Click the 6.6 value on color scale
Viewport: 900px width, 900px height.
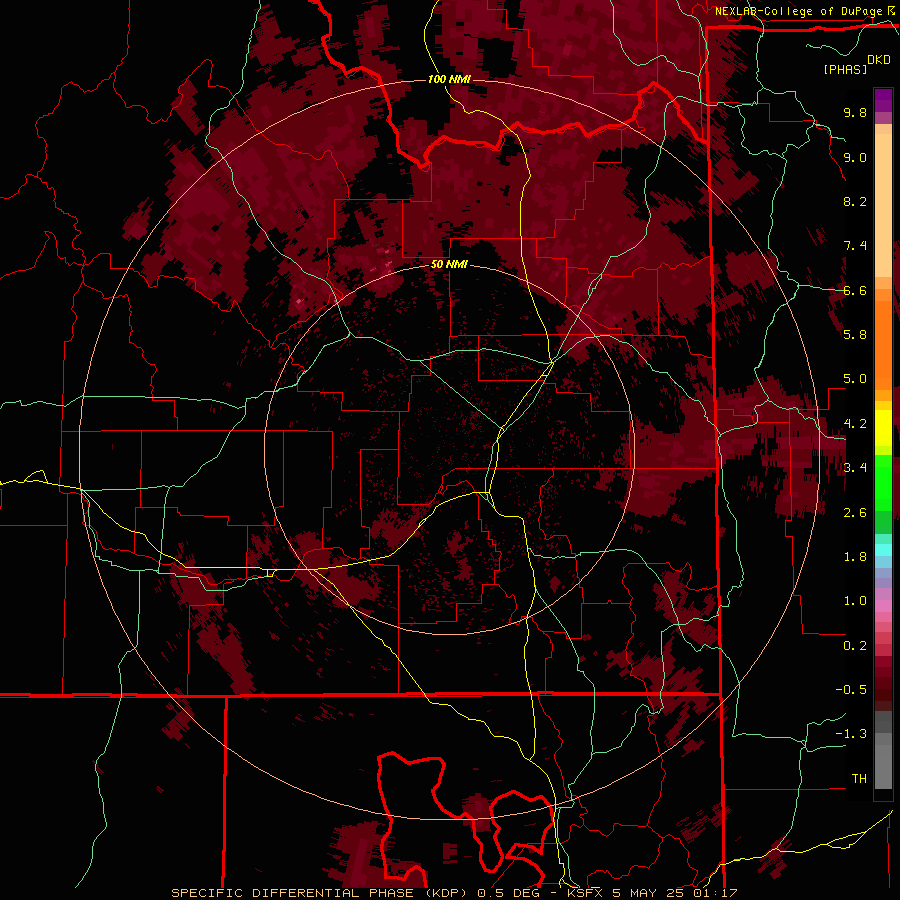(855, 290)
